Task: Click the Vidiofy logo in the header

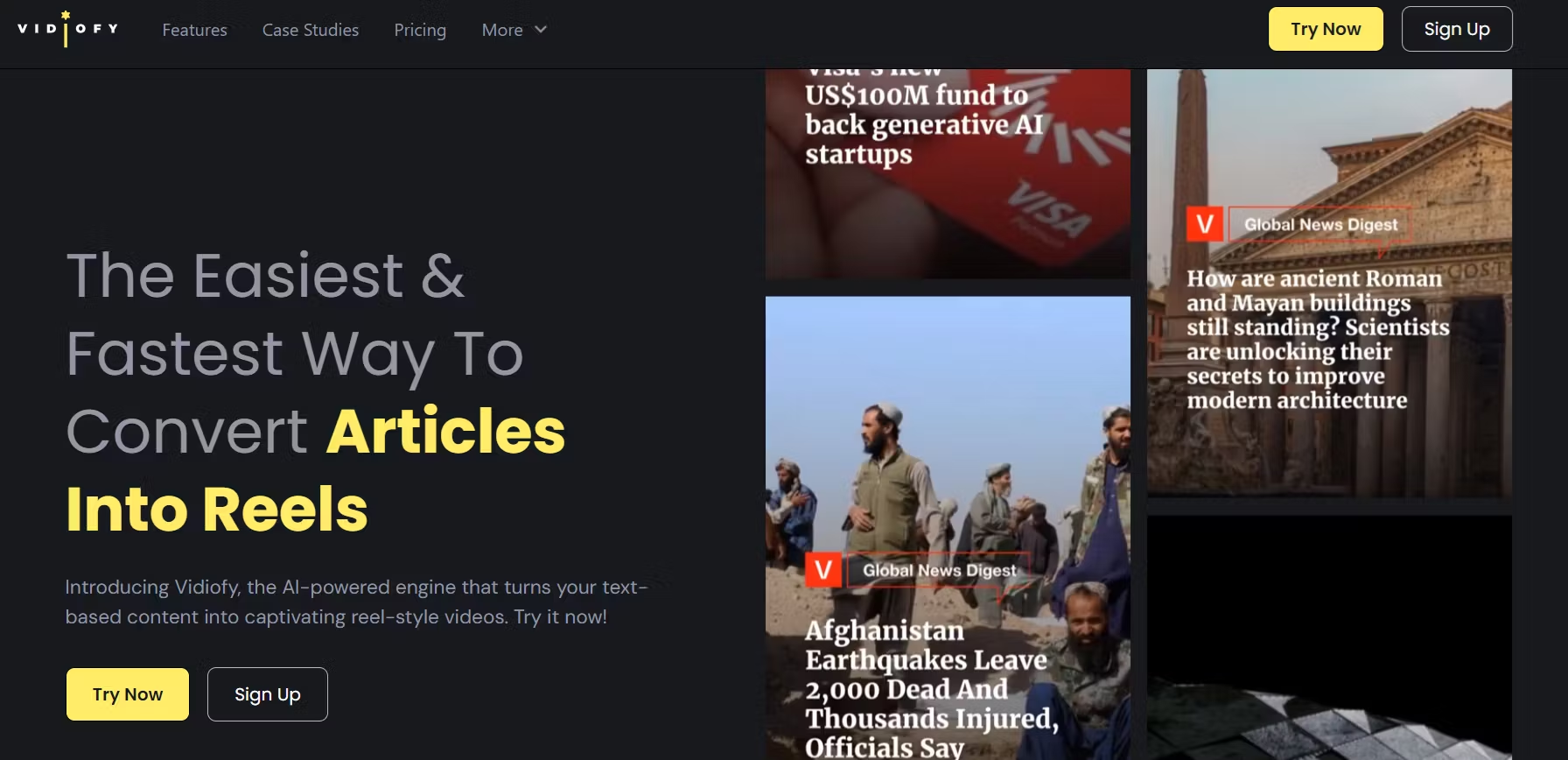Action: point(67,29)
